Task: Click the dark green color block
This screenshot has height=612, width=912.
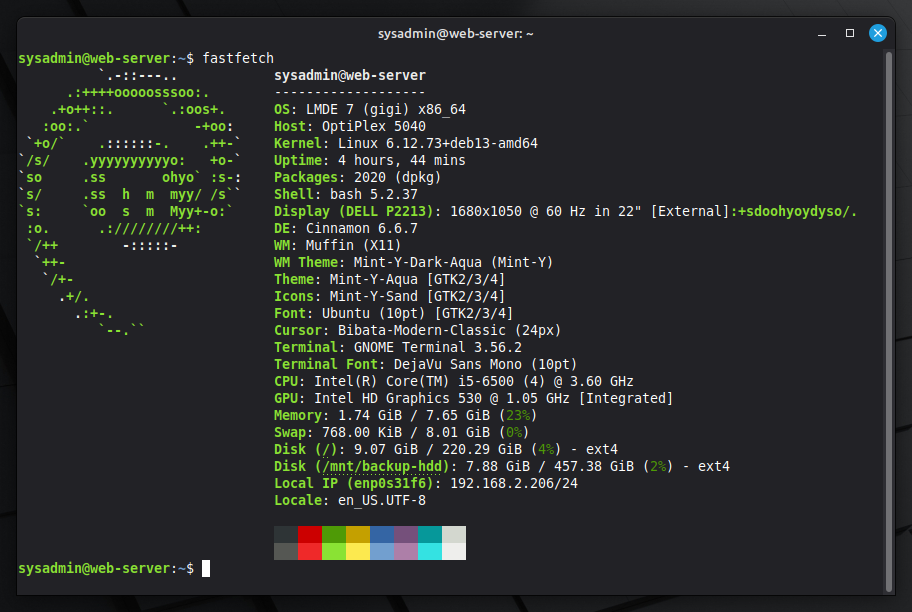Action: coord(334,534)
